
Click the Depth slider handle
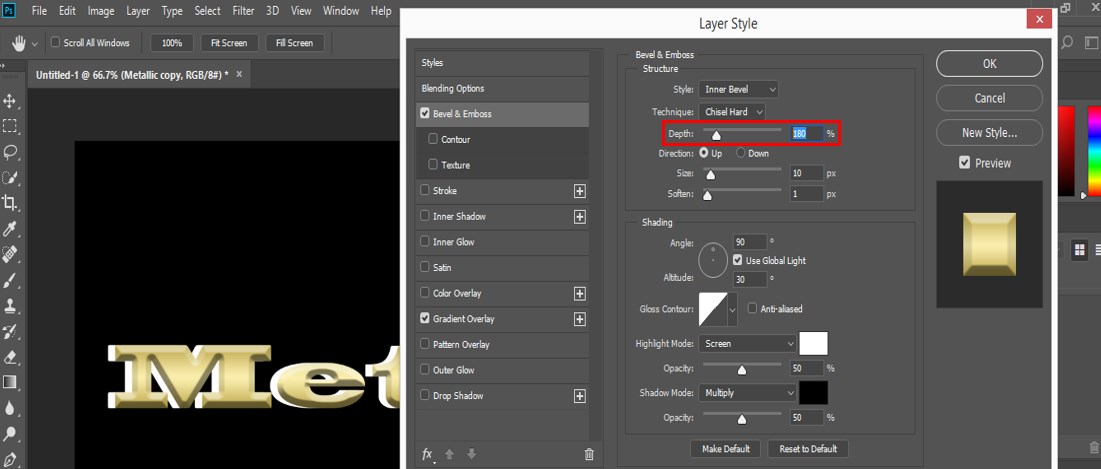pos(716,136)
